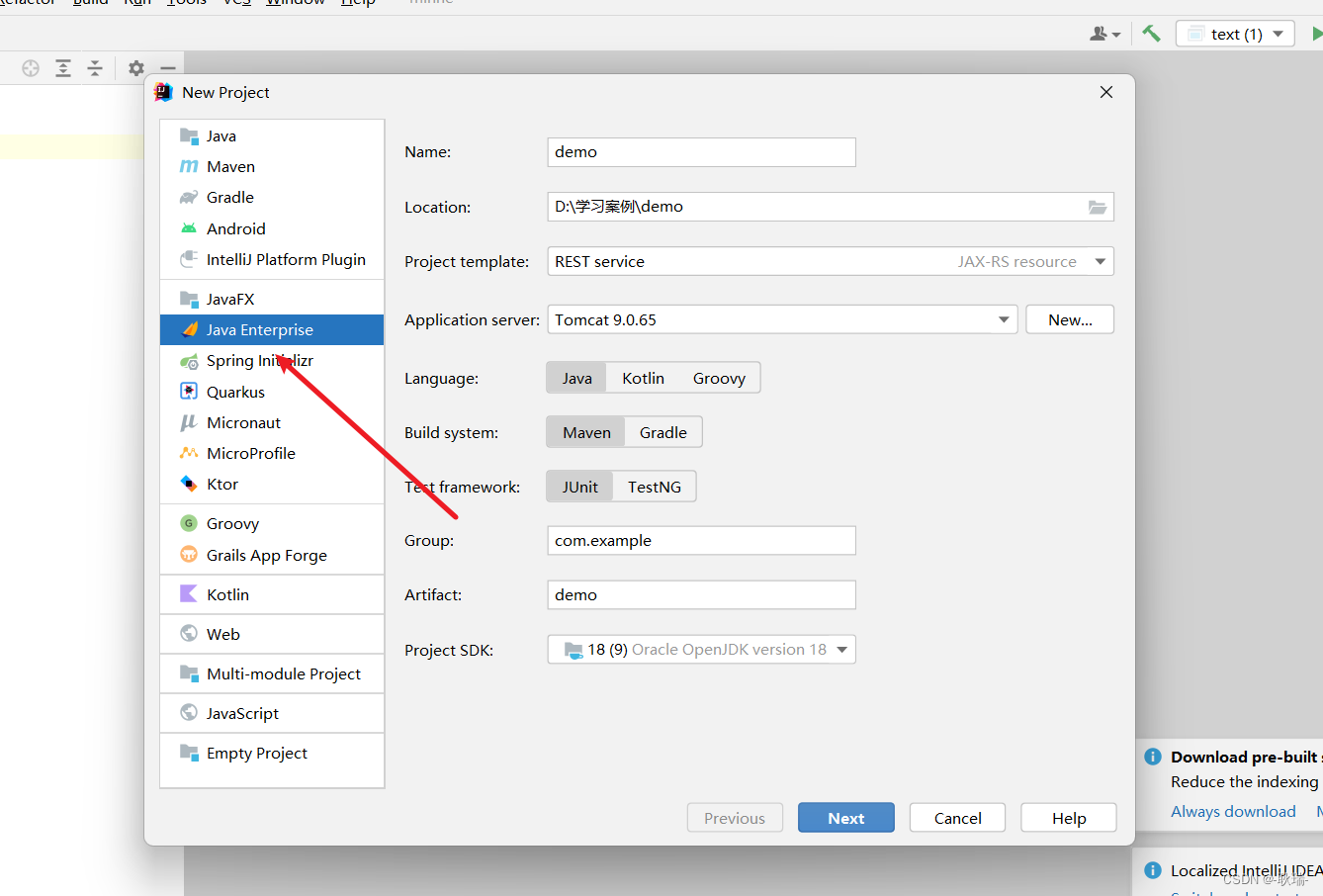
Task: Choose Empty Project type
Action: point(272,753)
